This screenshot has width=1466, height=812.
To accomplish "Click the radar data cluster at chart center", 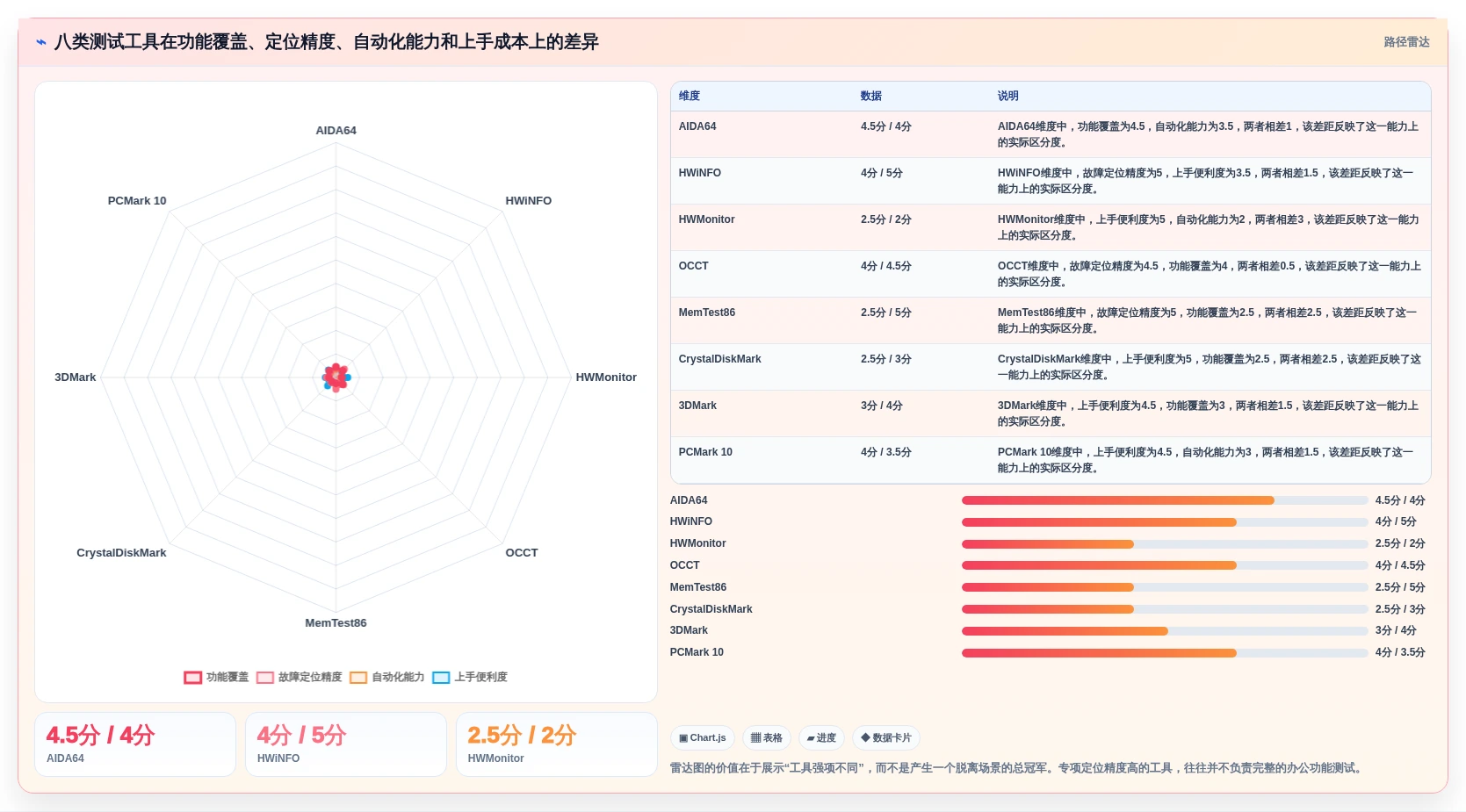I will coord(336,377).
